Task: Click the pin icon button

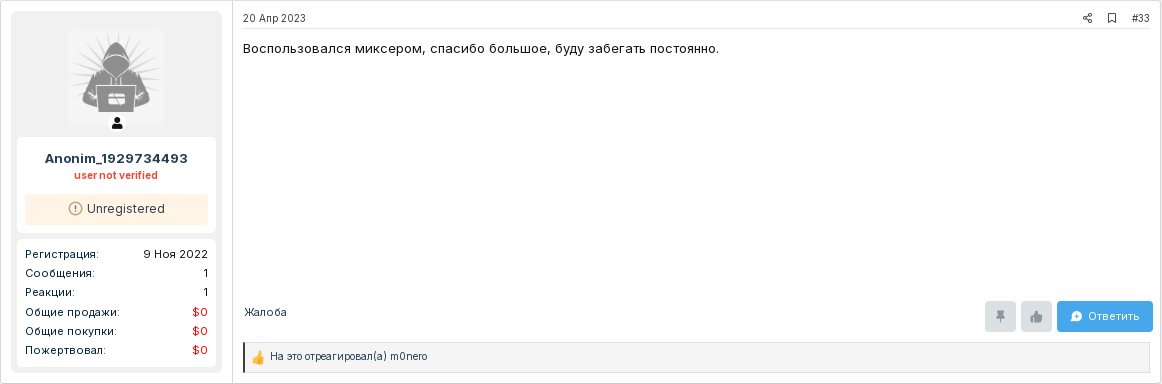Action: (x=1000, y=317)
